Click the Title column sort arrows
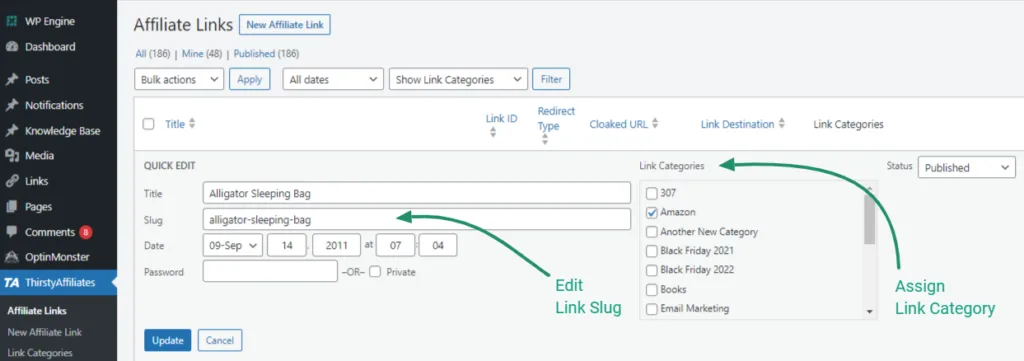 point(192,124)
